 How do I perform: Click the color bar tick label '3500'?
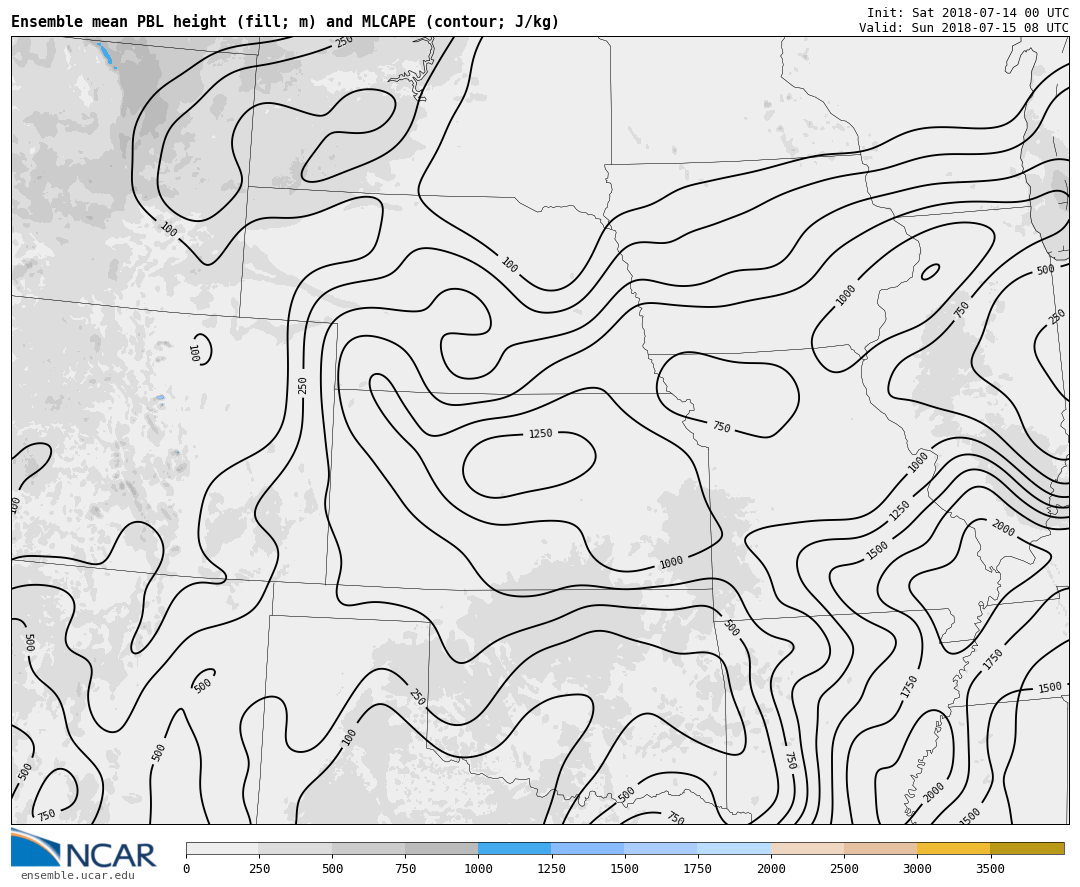click(x=990, y=868)
